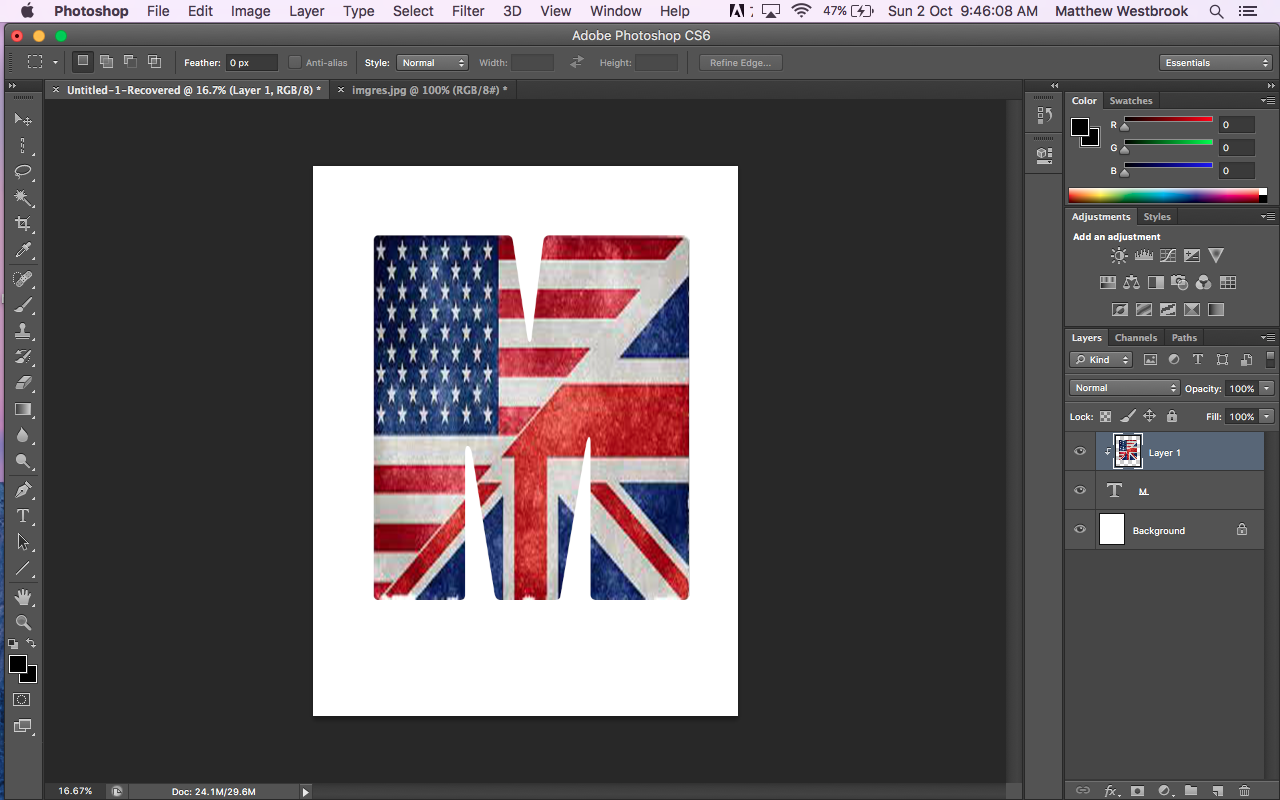
Task: Select the Path Selection tool
Action: pos(22,543)
